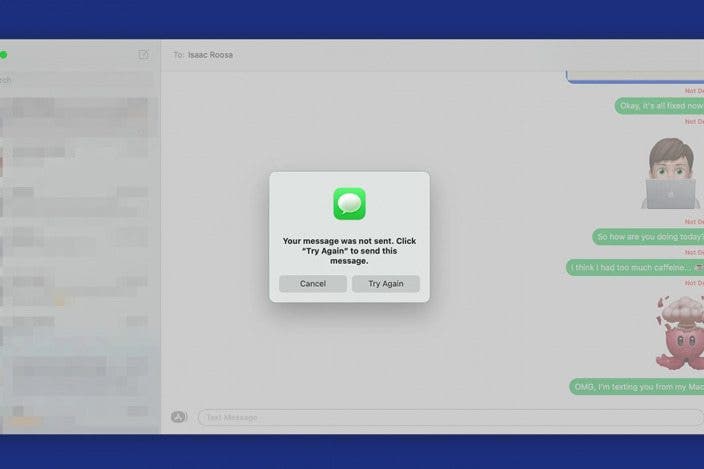The height and width of the screenshot is (469, 704).
Task: Click the recipient name Isaac Roosa
Action: click(x=210, y=55)
